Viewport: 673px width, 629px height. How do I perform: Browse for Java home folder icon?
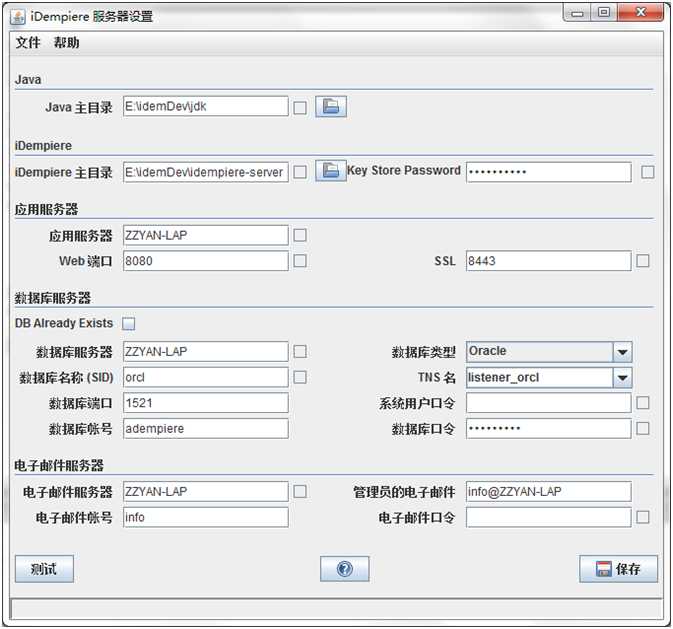pyautogui.click(x=331, y=106)
